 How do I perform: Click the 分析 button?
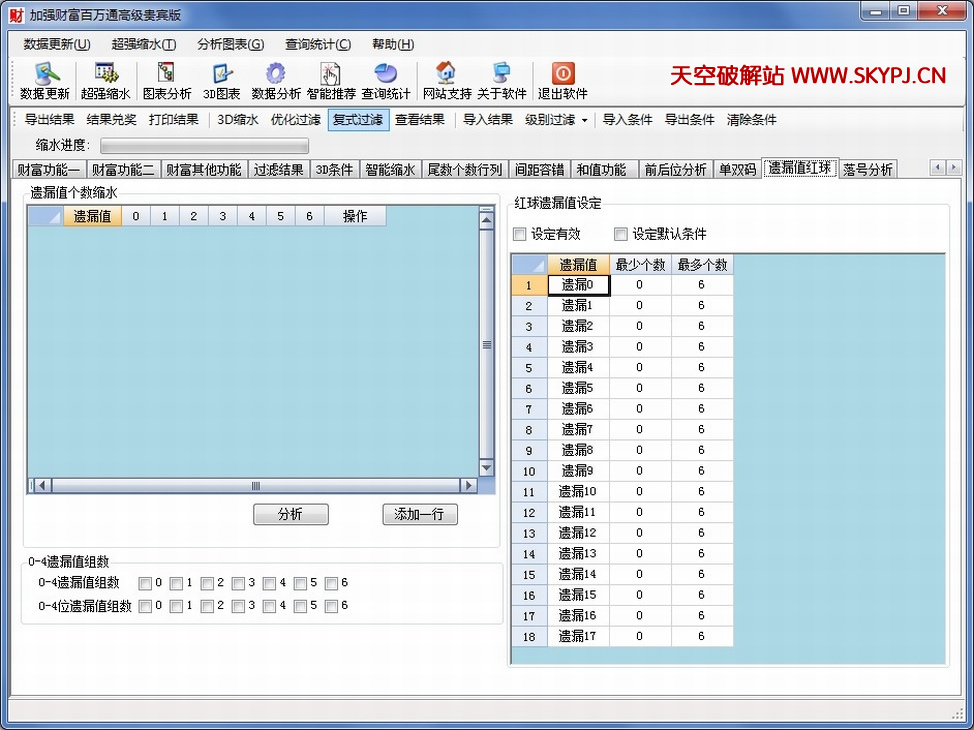tap(290, 515)
